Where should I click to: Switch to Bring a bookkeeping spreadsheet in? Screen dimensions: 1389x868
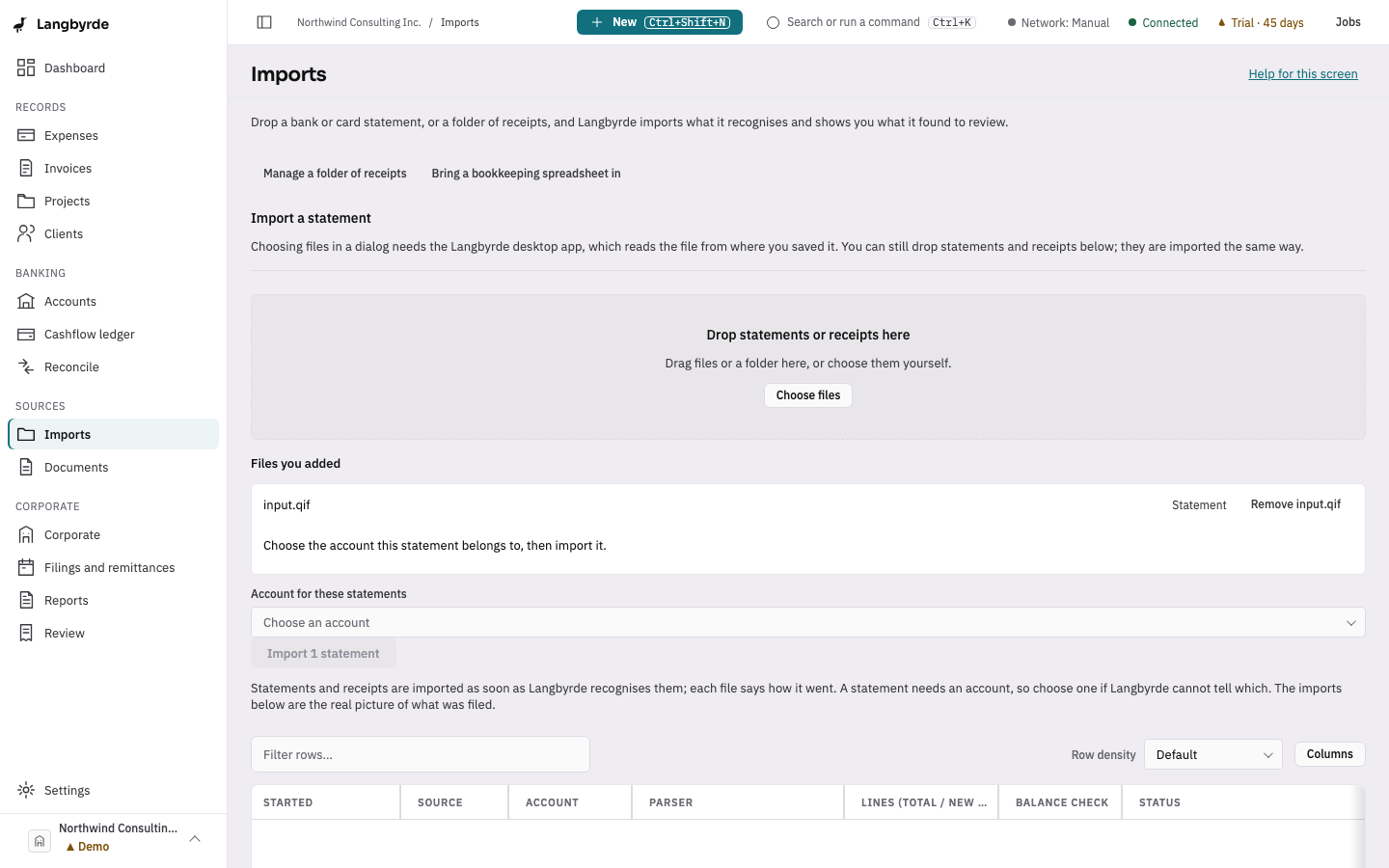(x=526, y=174)
